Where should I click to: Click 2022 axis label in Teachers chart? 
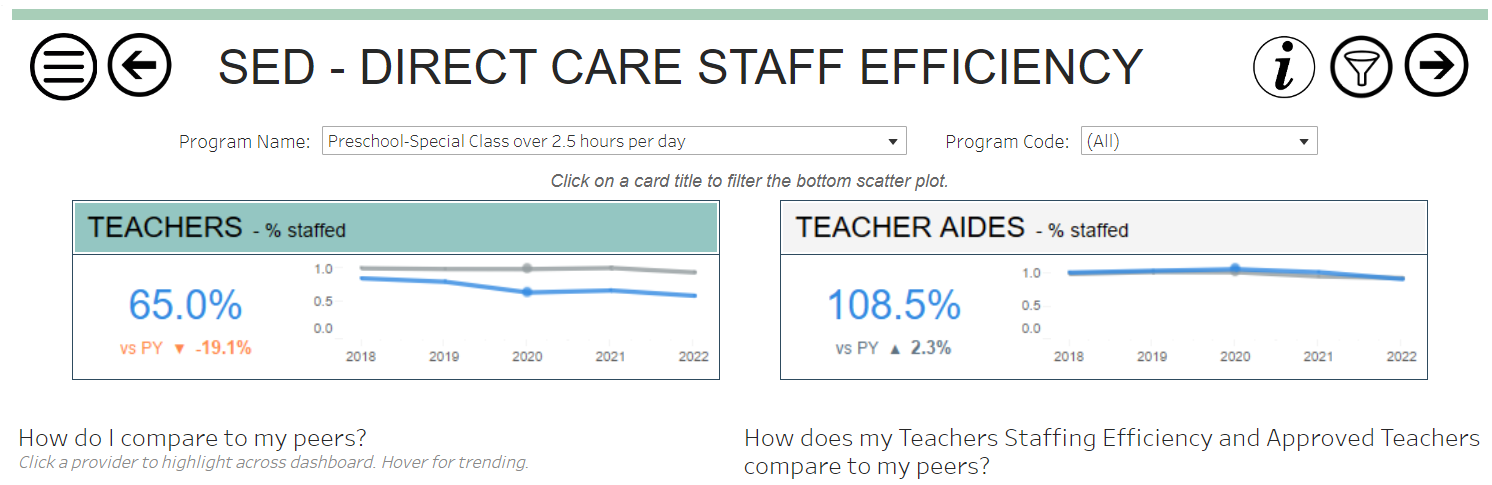(x=693, y=356)
